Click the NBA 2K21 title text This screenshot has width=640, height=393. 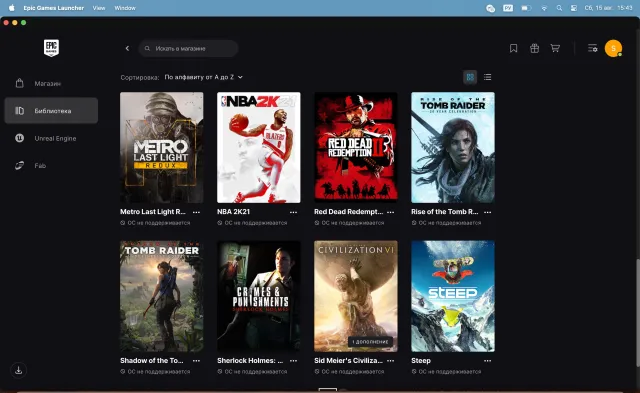(233, 212)
